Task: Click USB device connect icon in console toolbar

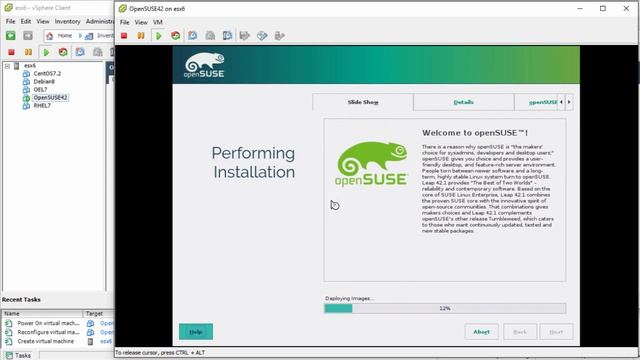Action: tap(280, 36)
